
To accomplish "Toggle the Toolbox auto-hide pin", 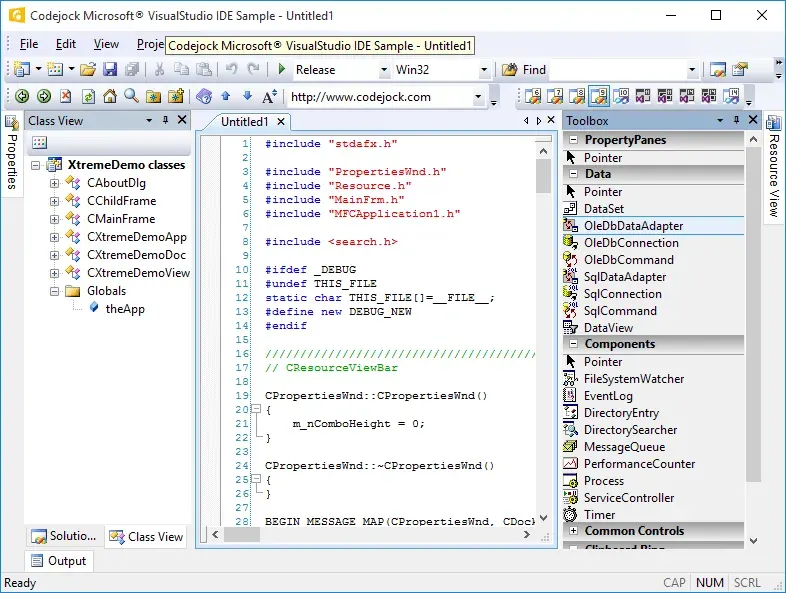I will tap(736, 120).
